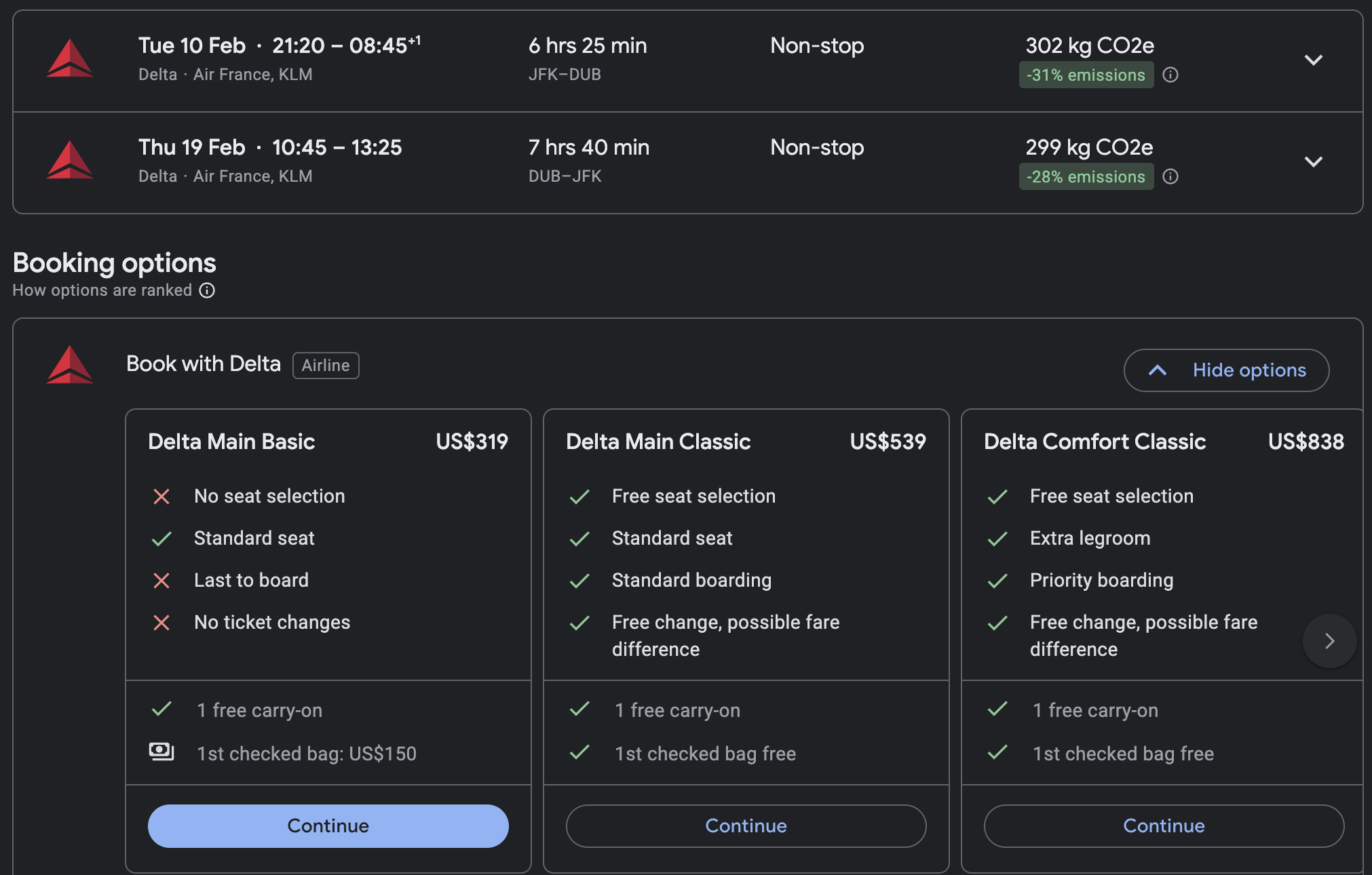Viewport: 1372px width, 875px height.
Task: Click the 299 kg CO2e value
Action: (x=1090, y=147)
